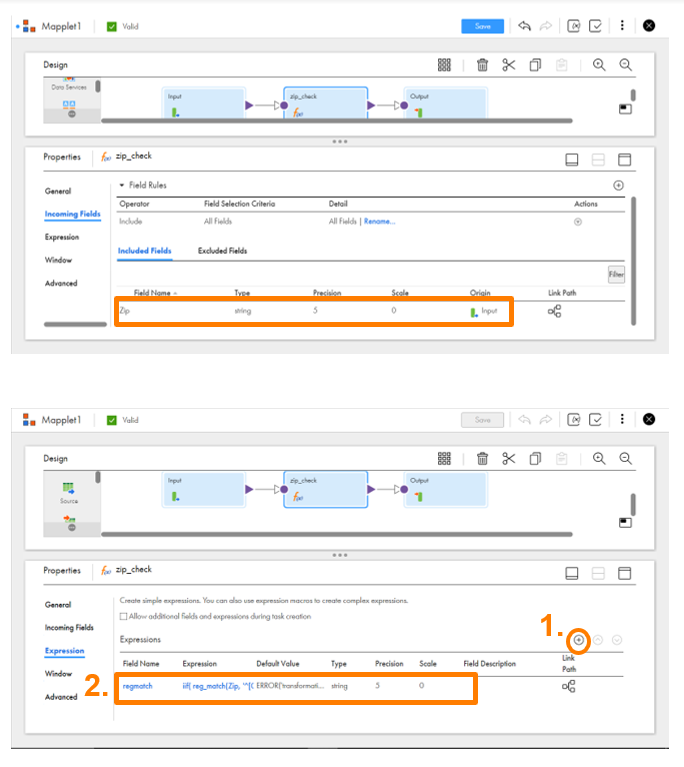Image resolution: width=684 pixels, height=767 pixels.
Task: Add a new expression with the circled plus icon
Action: (579, 640)
